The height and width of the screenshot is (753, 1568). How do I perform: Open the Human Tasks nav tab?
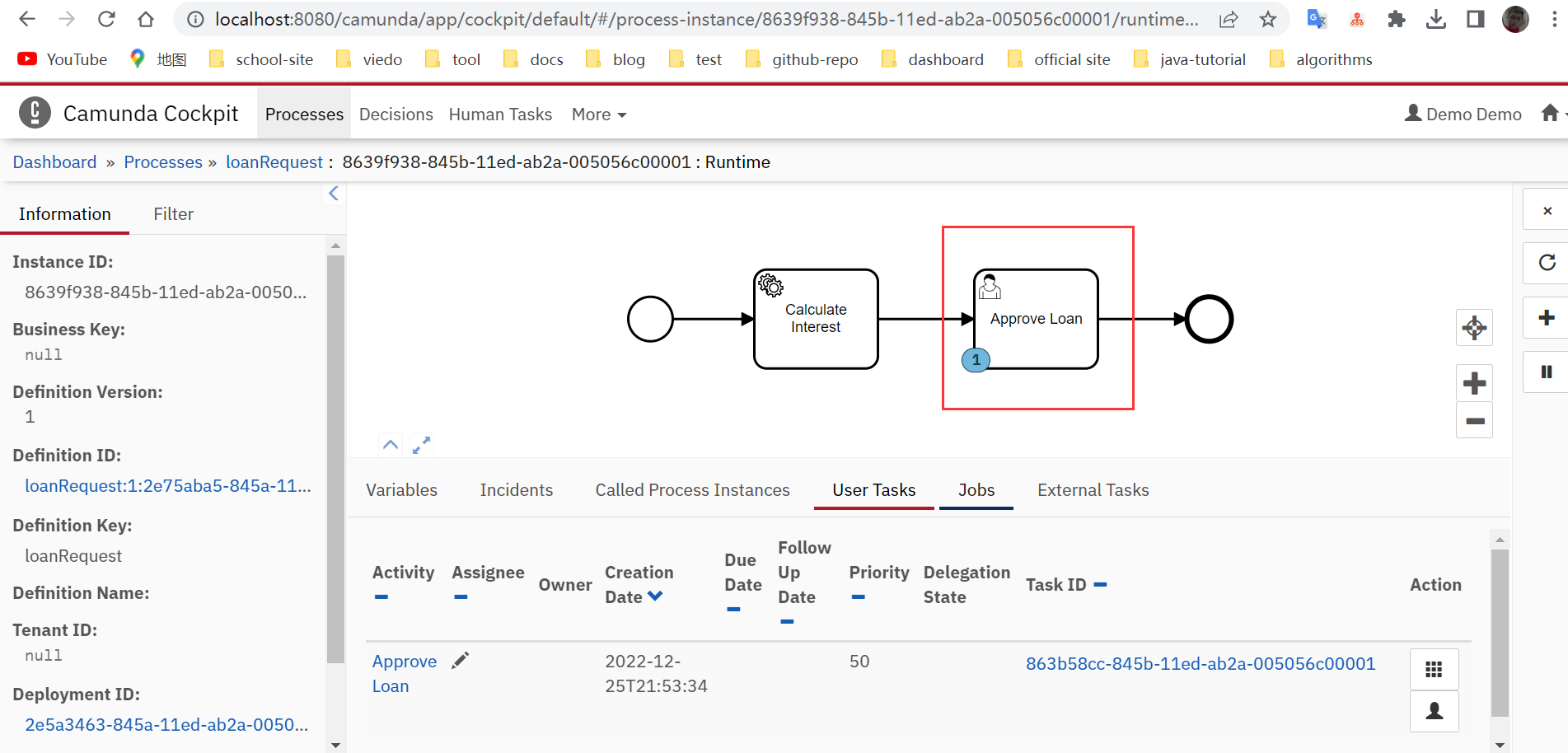(x=500, y=115)
